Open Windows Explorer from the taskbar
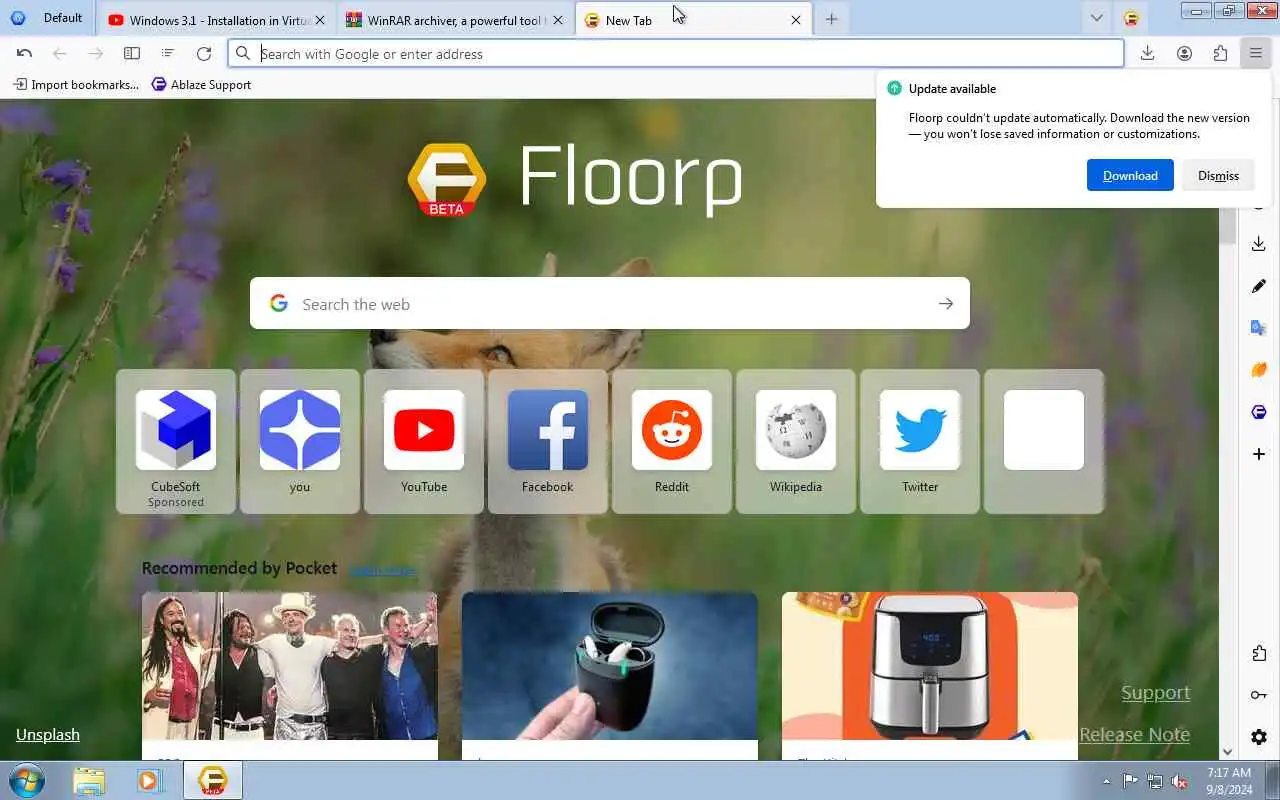Viewport: 1280px width, 800px height. click(89, 780)
